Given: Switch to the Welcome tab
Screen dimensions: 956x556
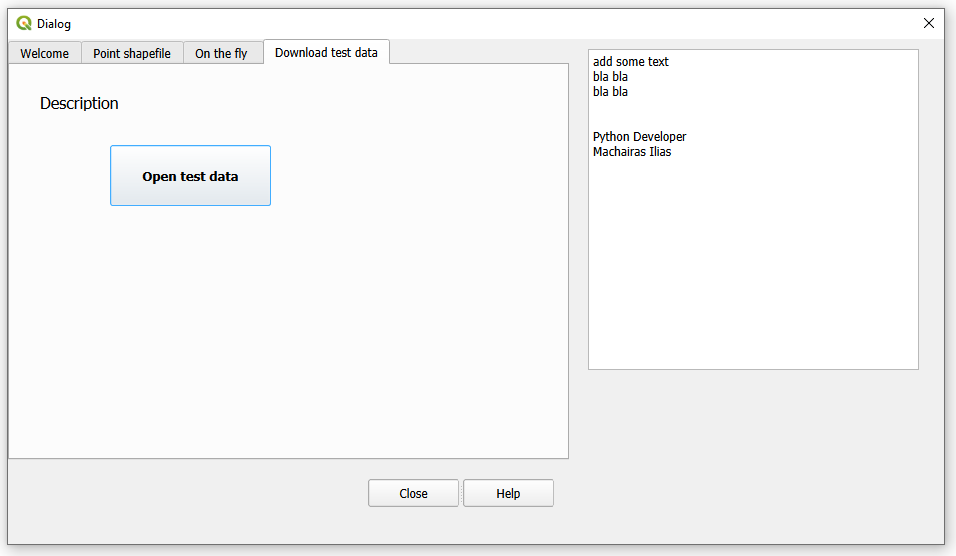Looking at the screenshot, I should click(45, 53).
